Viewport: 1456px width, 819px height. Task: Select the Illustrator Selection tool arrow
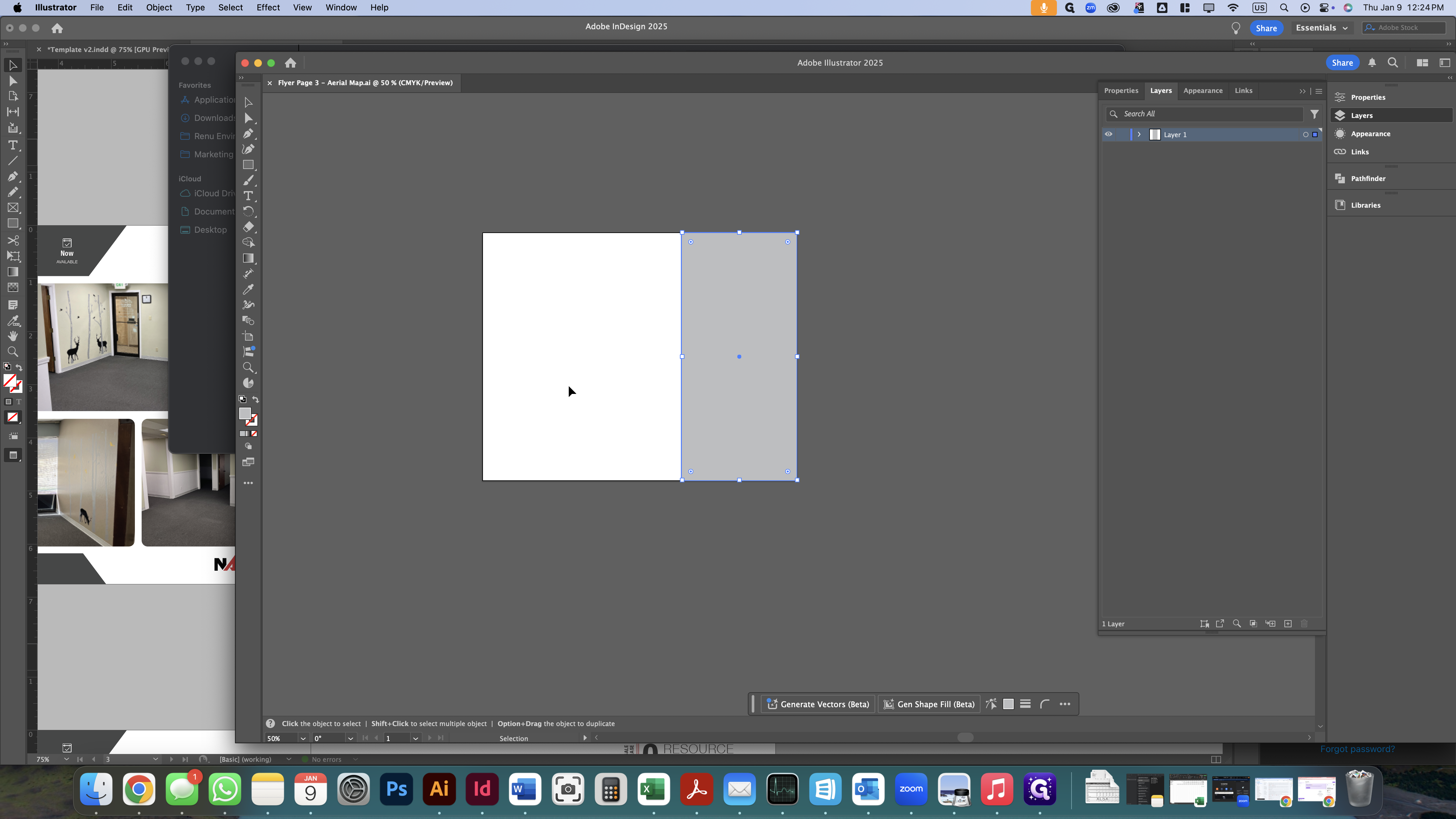pyautogui.click(x=248, y=102)
